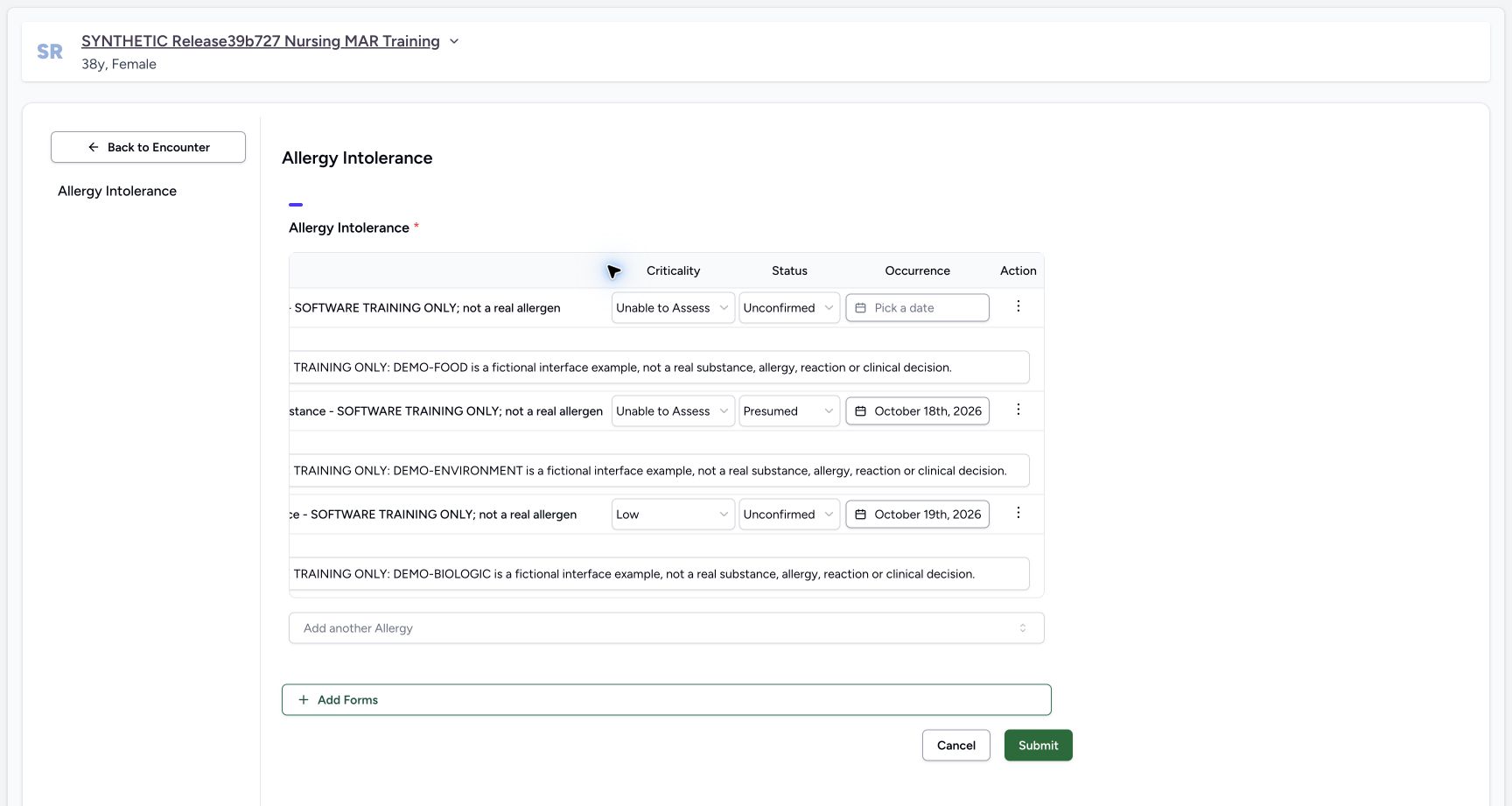This screenshot has height=806, width=1512.
Task: Open the October 19th, 2026 date picker
Action: pyautogui.click(x=917, y=515)
